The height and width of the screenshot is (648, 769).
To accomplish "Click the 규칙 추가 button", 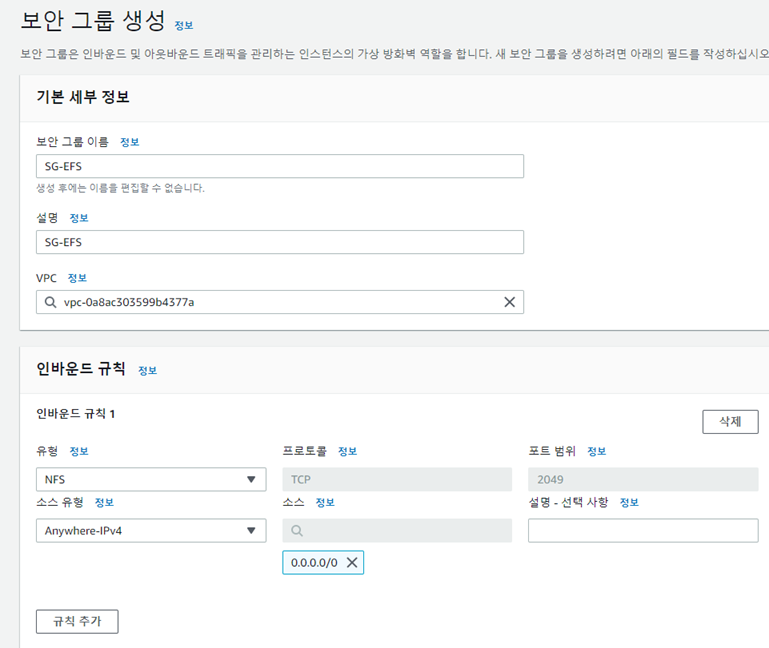I will pos(77,622).
